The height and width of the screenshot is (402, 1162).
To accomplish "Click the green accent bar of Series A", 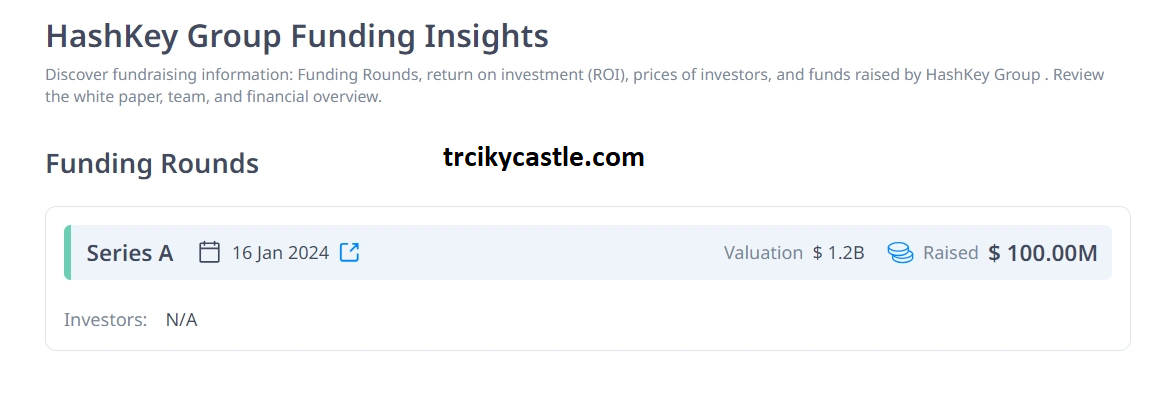I will [x=67, y=252].
